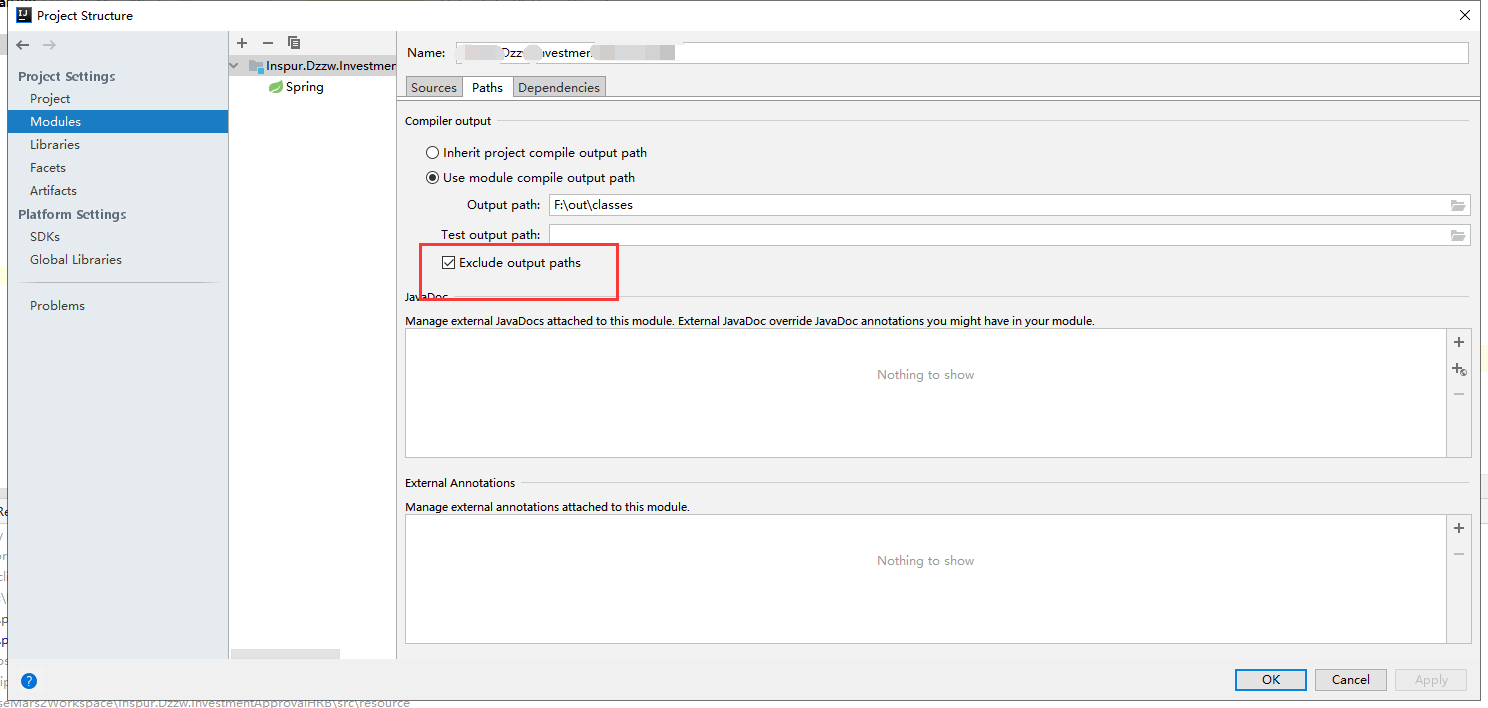Image resolution: width=1488 pixels, height=708 pixels.
Task: Browse for the Test output path folder
Action: tap(1458, 235)
